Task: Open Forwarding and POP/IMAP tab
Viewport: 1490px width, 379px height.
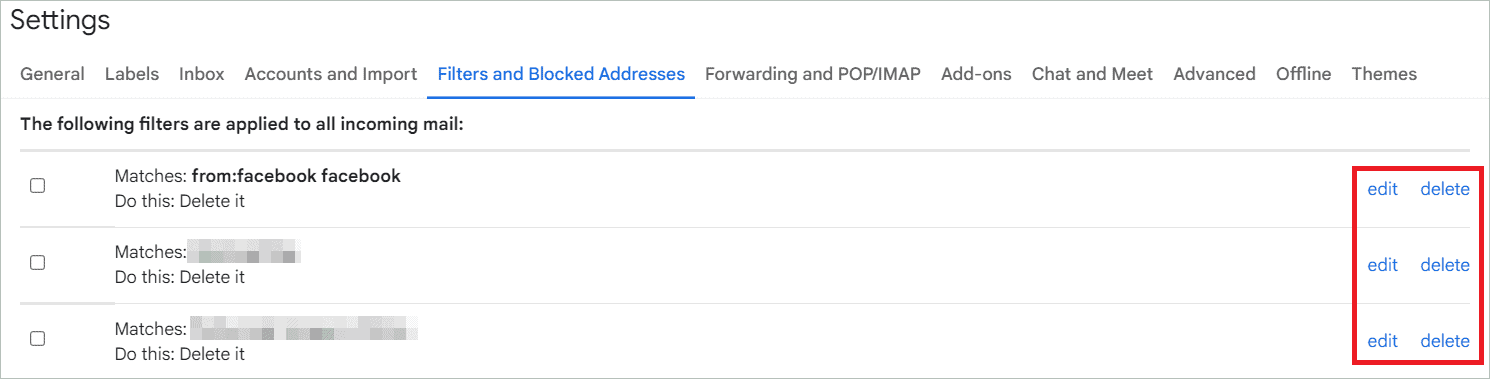Action: [813, 74]
